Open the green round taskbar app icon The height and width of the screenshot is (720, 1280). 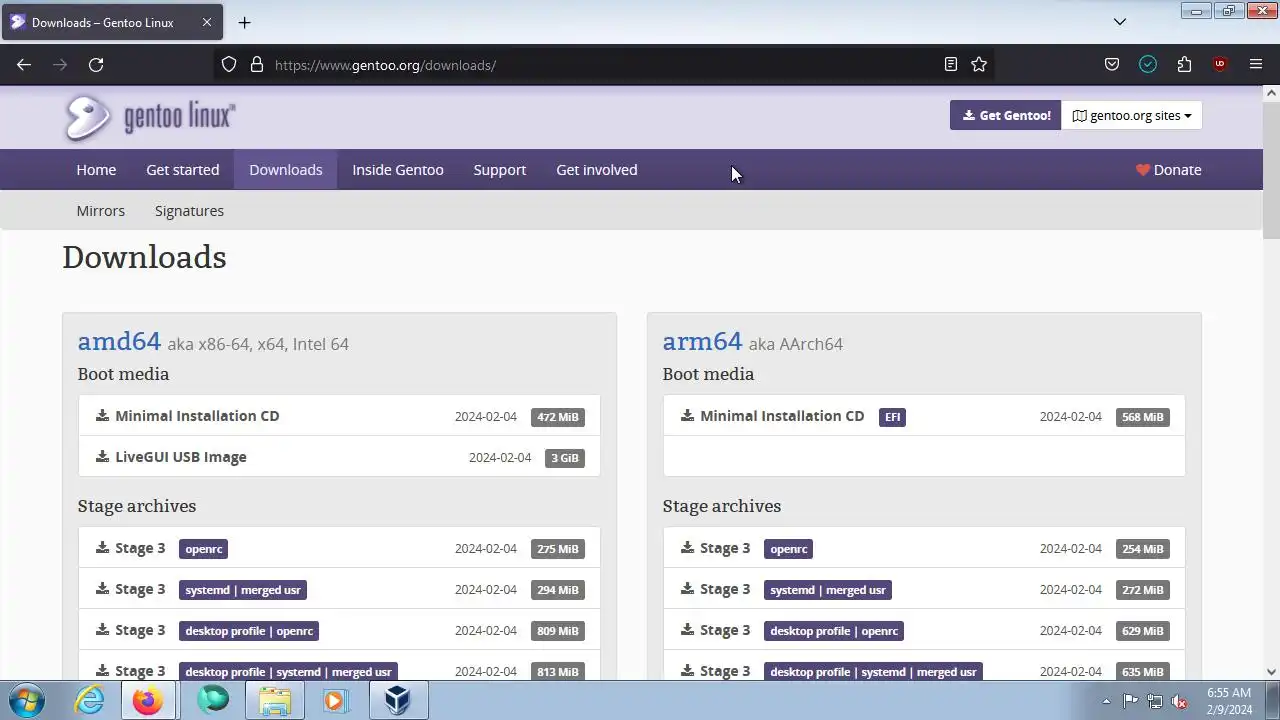pyautogui.click(x=212, y=700)
